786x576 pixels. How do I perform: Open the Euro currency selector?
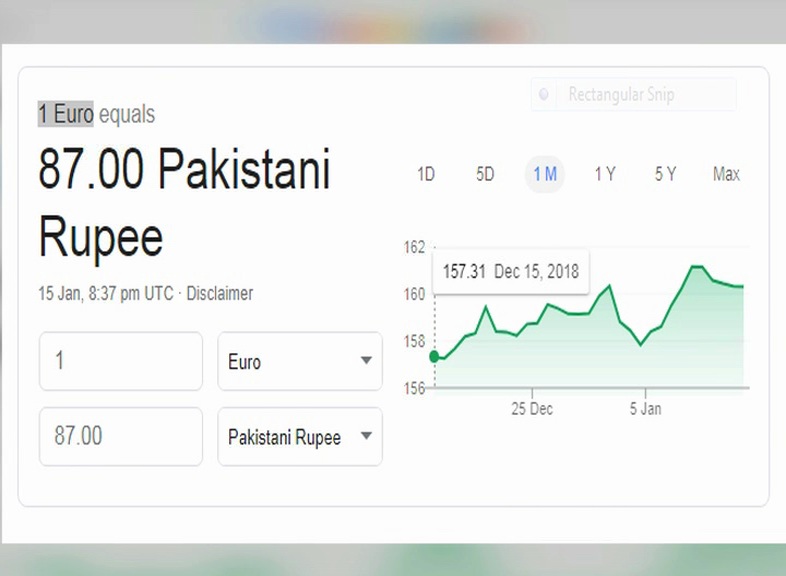pyautogui.click(x=300, y=361)
